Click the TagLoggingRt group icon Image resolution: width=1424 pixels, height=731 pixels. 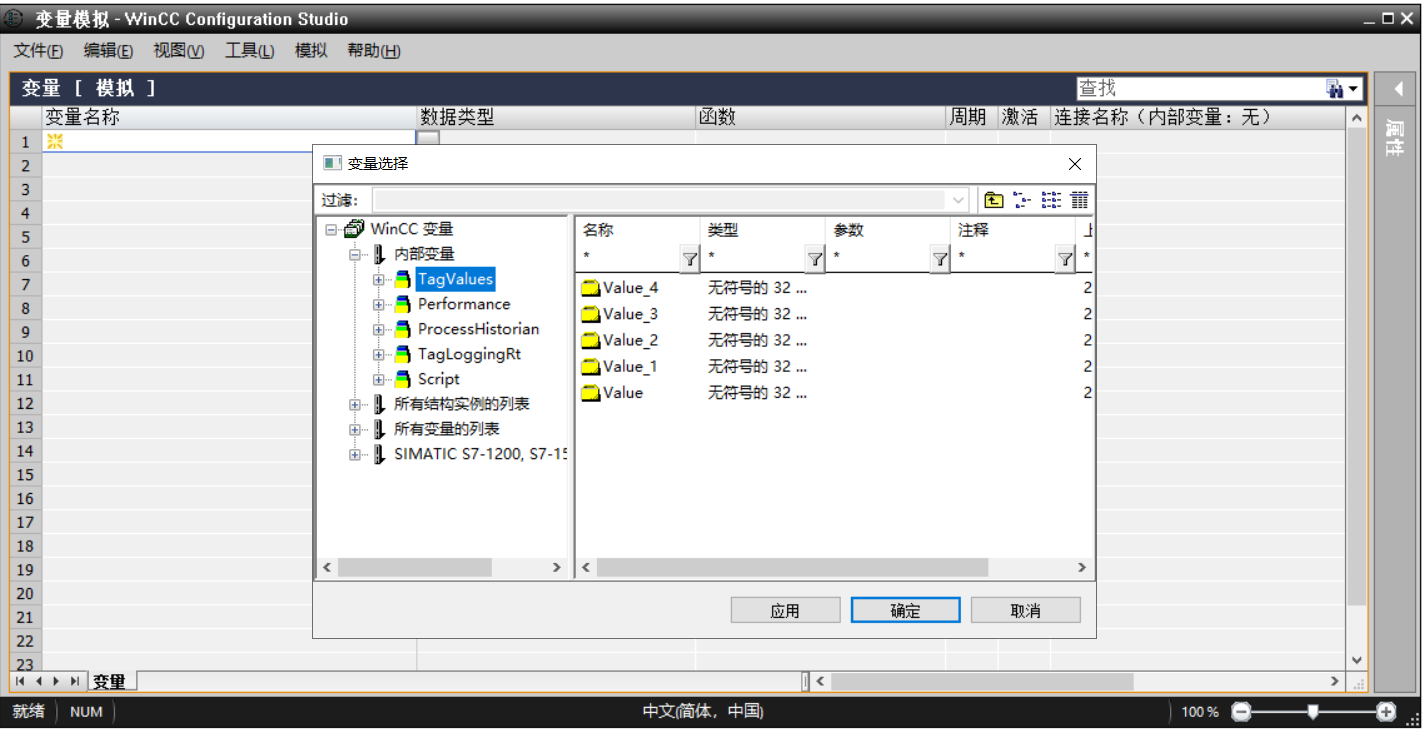click(402, 354)
